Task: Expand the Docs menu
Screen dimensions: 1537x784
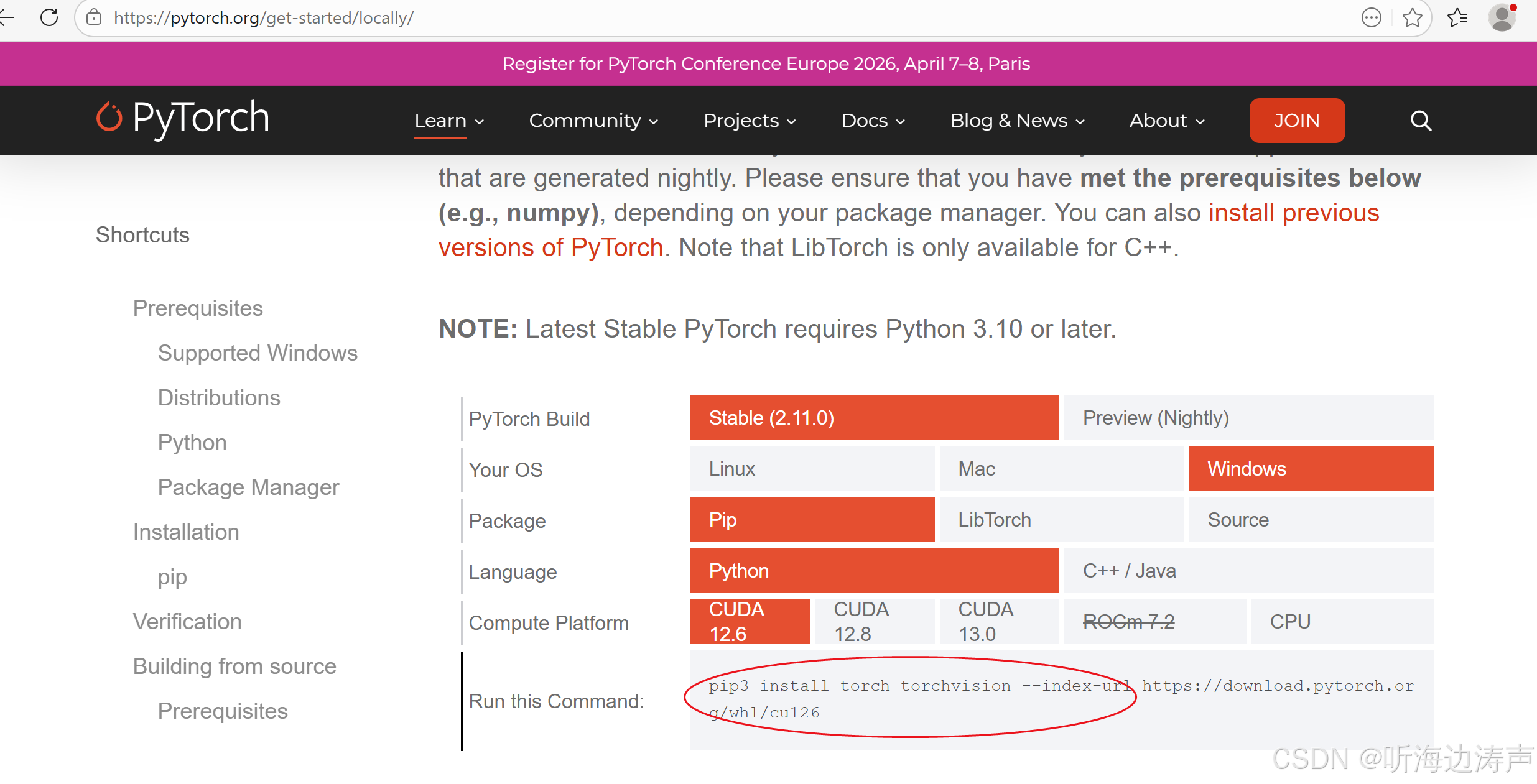Action: (x=873, y=121)
